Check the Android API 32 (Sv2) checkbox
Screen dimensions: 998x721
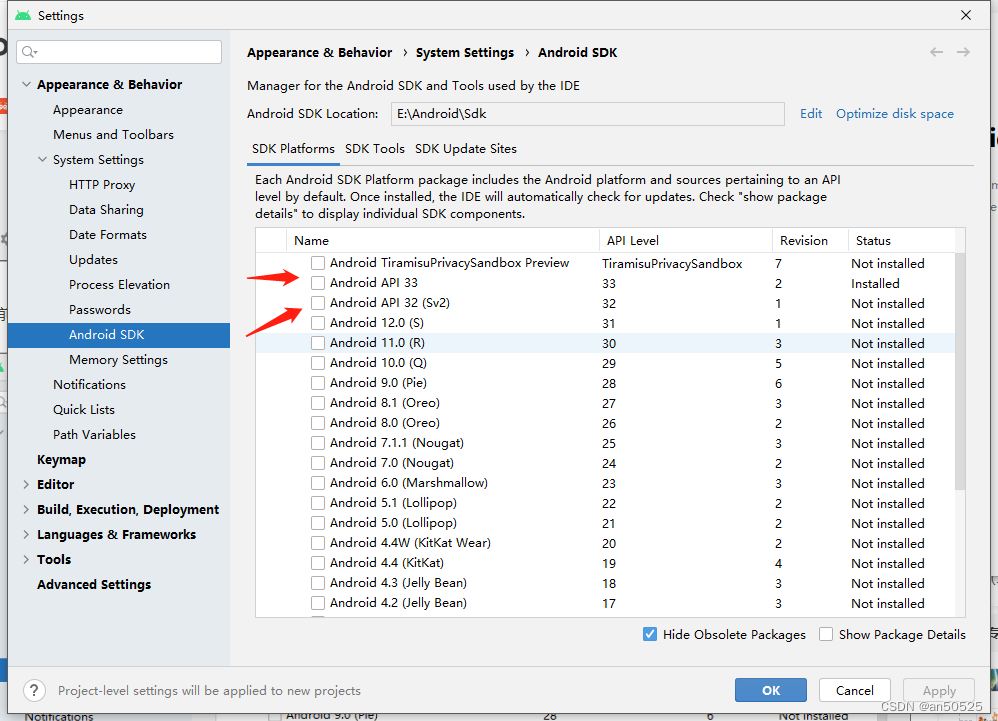318,303
